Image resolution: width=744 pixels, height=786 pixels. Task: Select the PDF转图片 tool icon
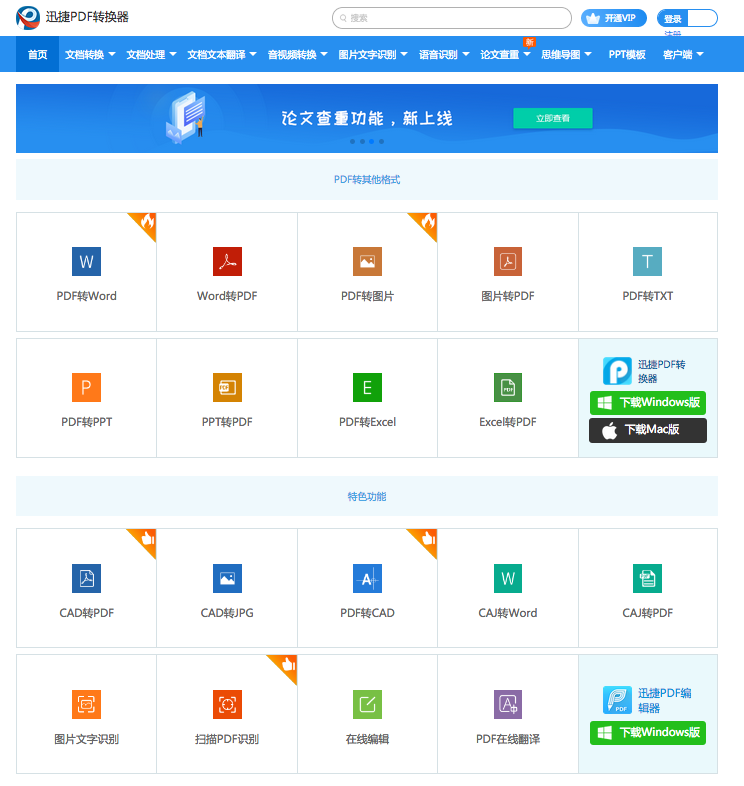pos(367,261)
